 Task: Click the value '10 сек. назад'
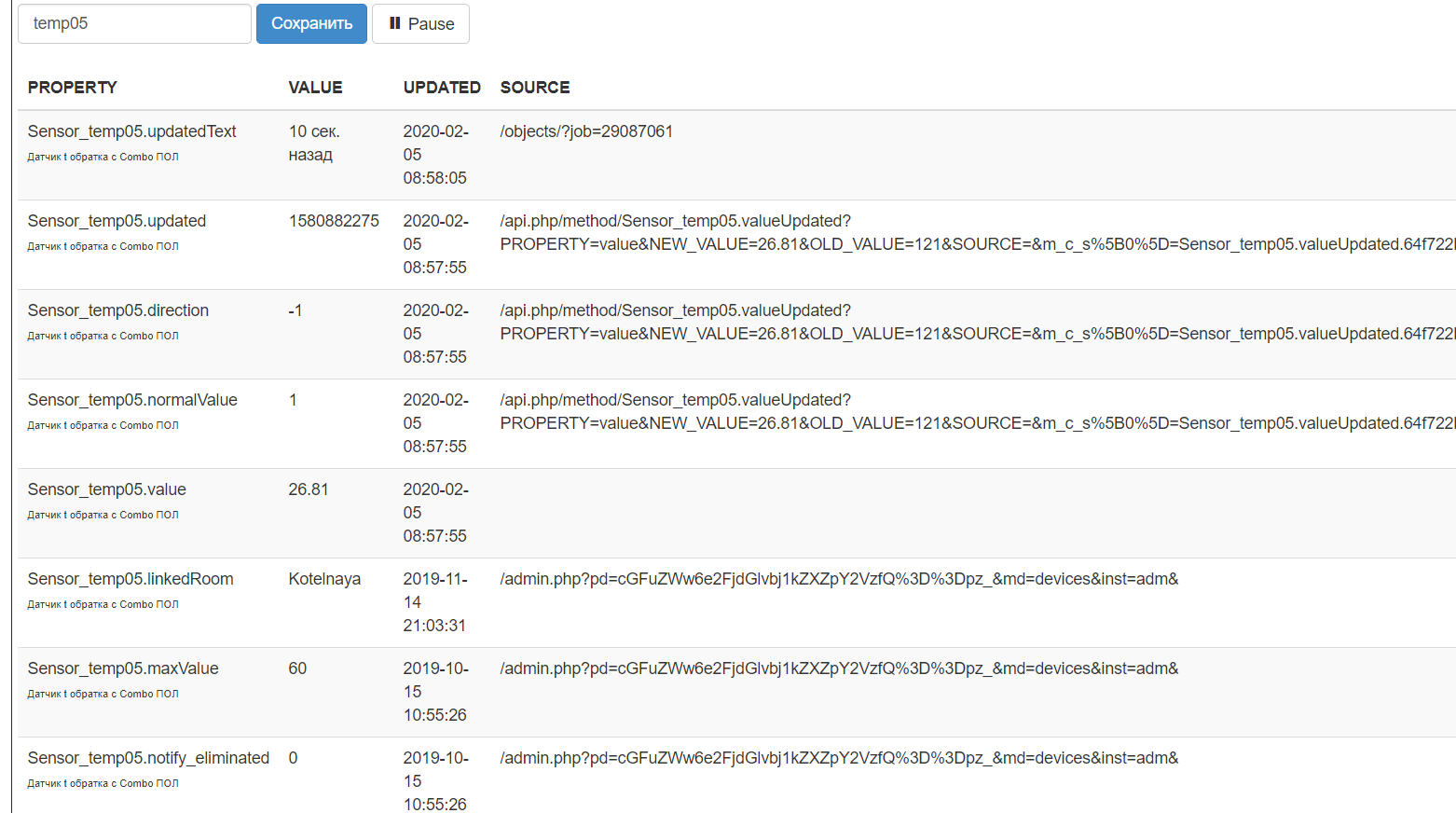click(x=314, y=143)
